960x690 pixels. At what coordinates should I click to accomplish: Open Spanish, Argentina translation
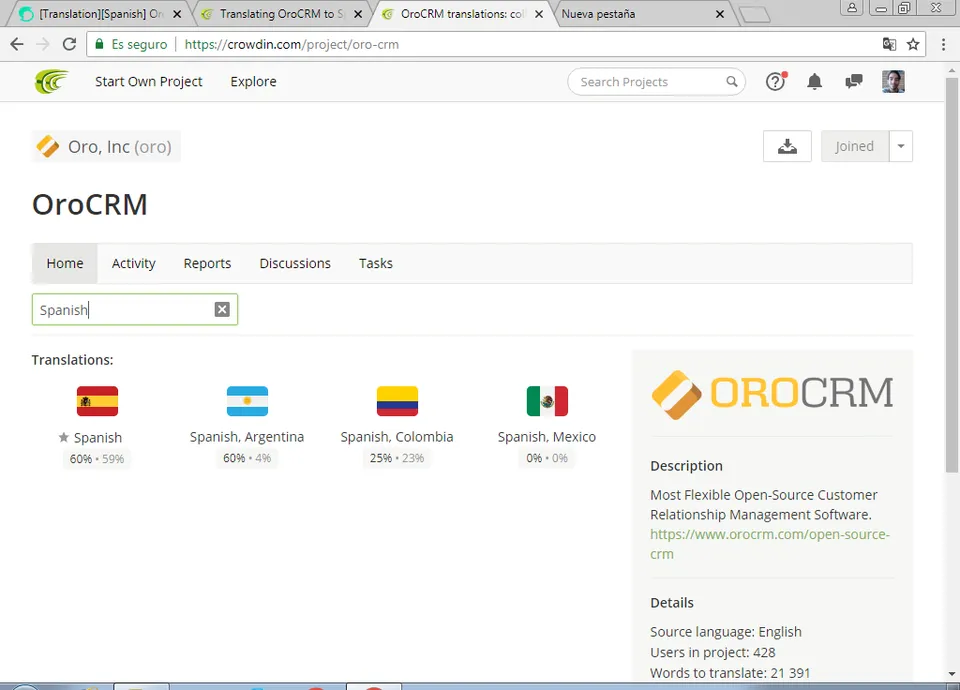click(247, 437)
